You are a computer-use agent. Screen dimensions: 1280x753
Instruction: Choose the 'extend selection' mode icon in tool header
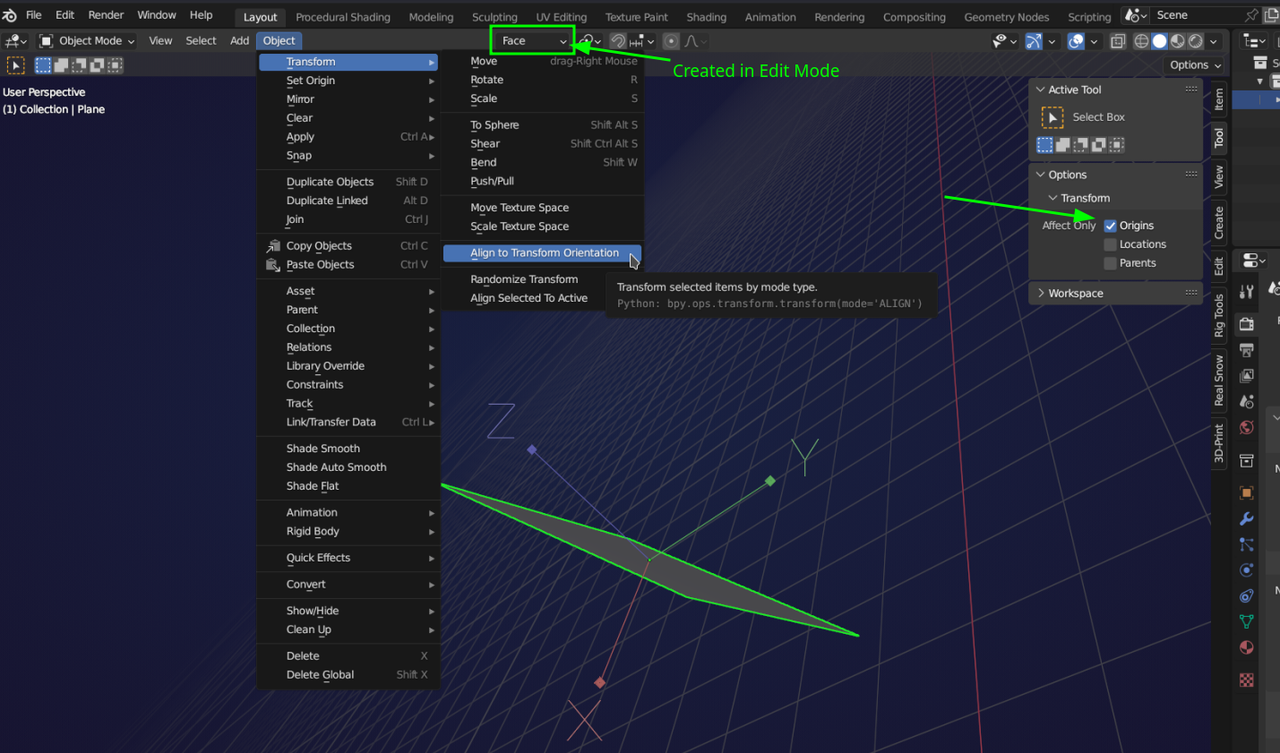point(60,65)
